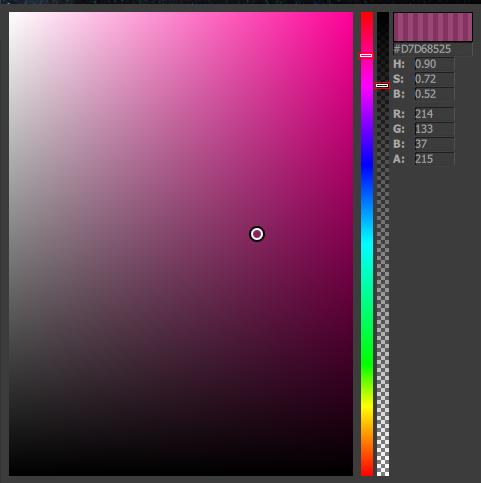Screen dimensions: 481x483
Task: Click the G green value 133 field
Action: coord(434,129)
